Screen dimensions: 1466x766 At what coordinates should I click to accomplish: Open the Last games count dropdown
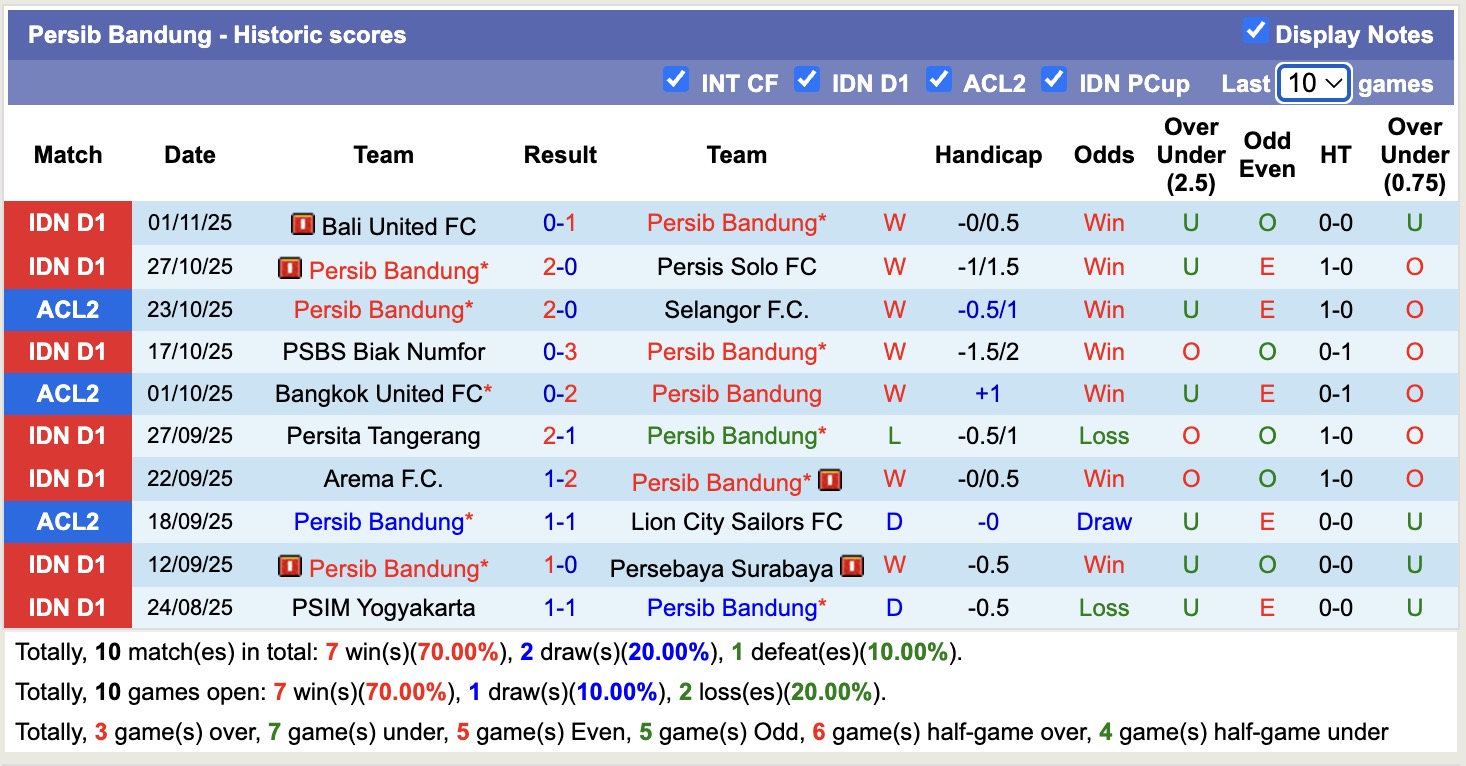click(x=1314, y=84)
